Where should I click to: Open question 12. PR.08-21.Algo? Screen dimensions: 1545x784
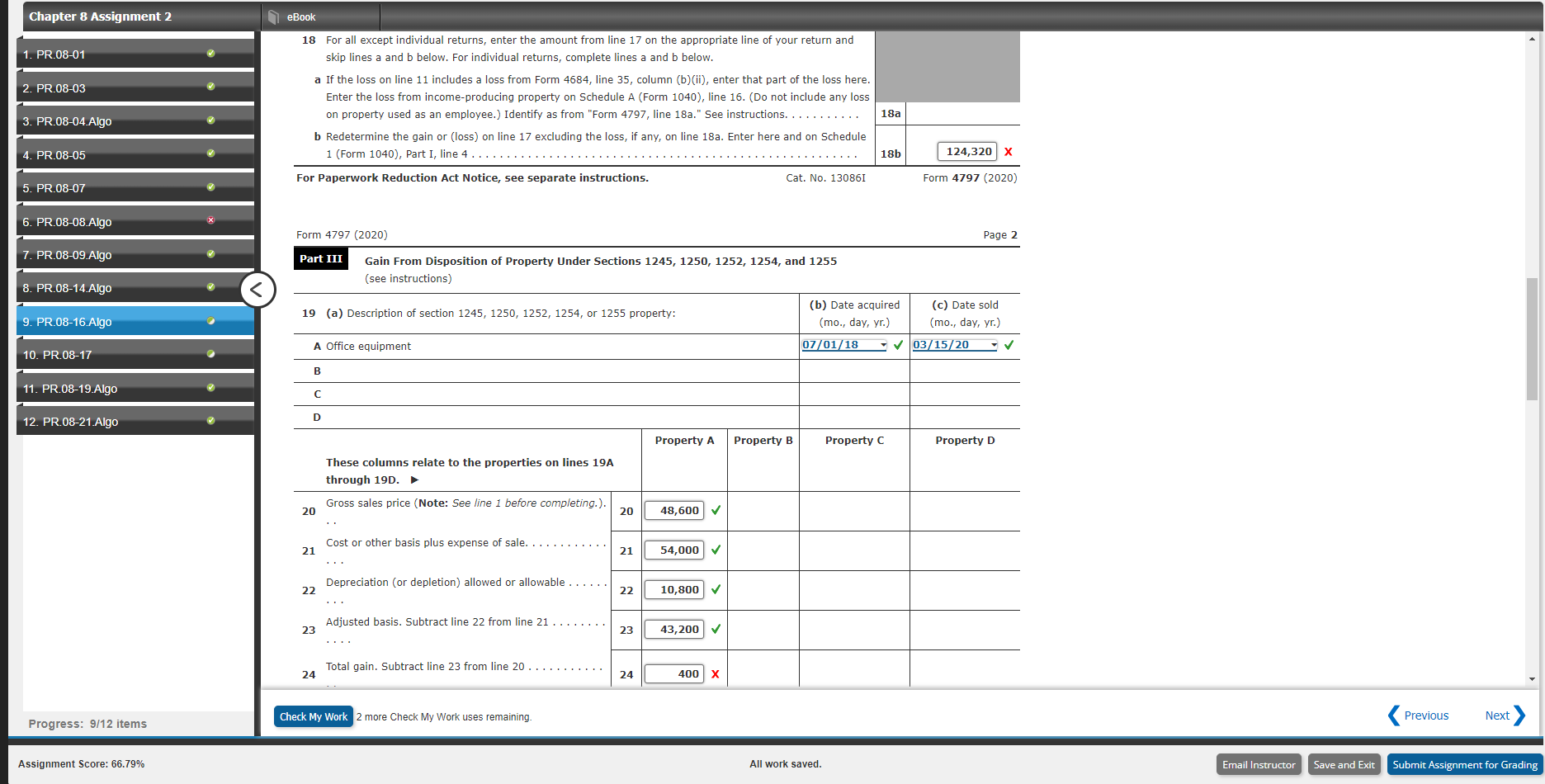pos(135,422)
